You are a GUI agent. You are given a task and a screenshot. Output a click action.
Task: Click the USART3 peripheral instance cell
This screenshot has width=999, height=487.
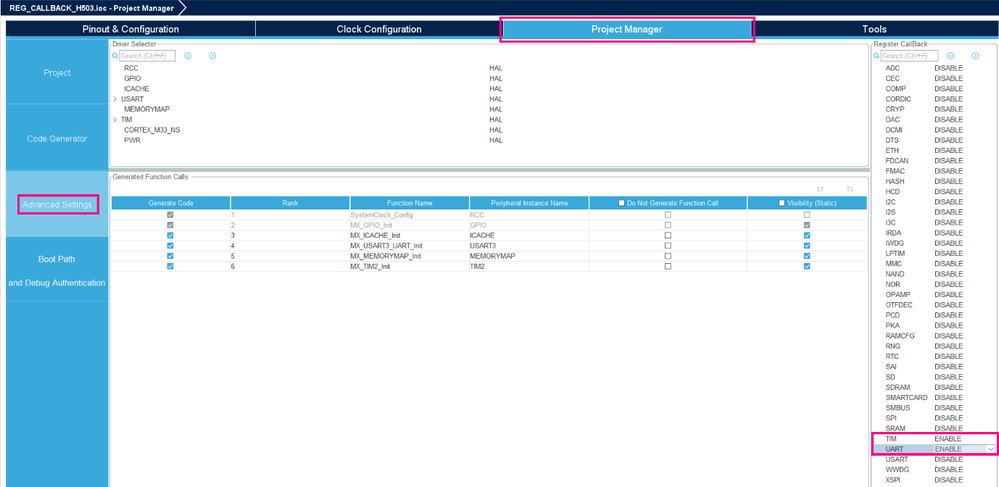tap(529, 245)
